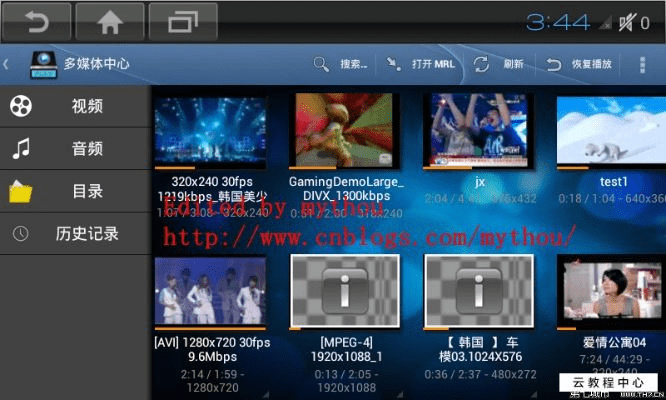Click the resume playback arrow icon
The width and height of the screenshot is (666, 400).
[553, 65]
